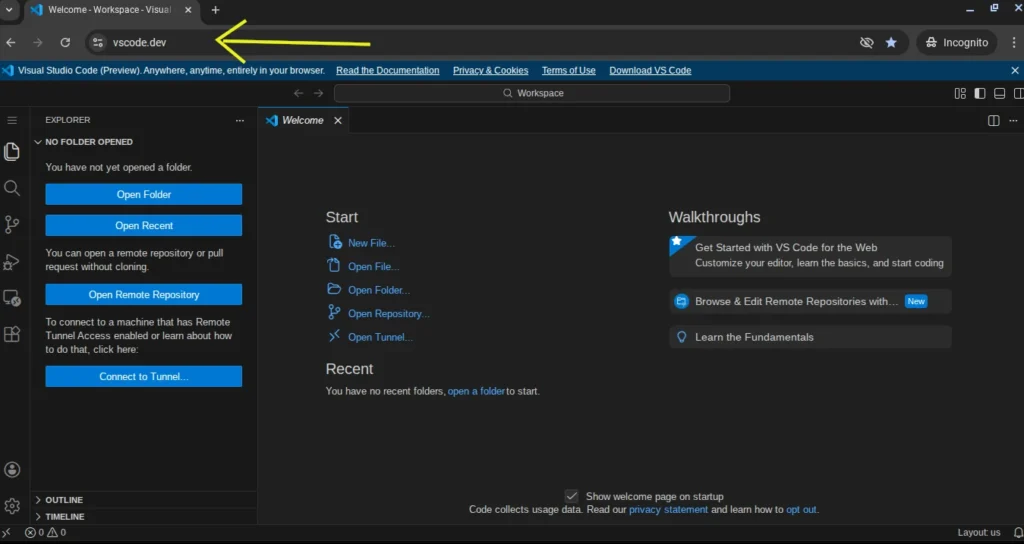Bookmark this page with the star icon
This screenshot has height=544, width=1024.
tap(891, 43)
